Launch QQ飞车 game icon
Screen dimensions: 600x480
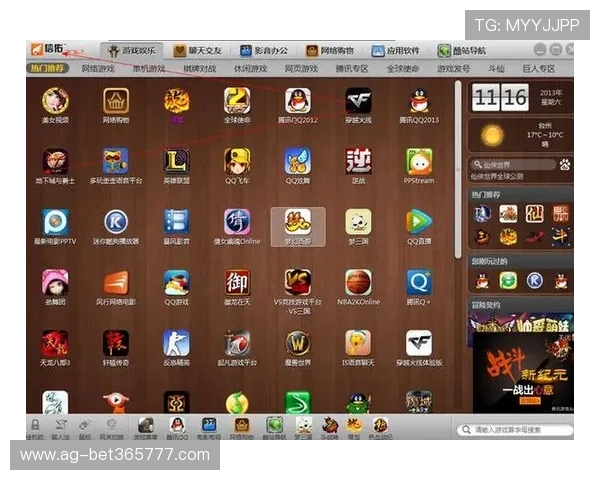point(237,161)
